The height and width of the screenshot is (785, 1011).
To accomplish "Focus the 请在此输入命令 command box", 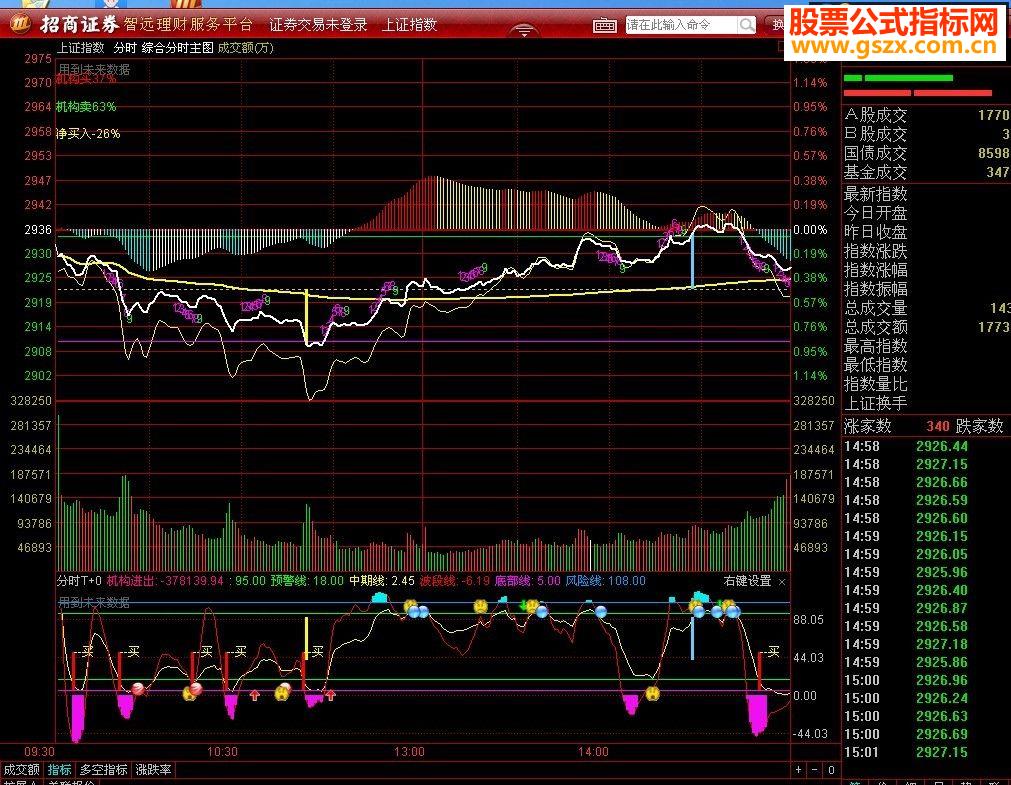I will tap(681, 25).
